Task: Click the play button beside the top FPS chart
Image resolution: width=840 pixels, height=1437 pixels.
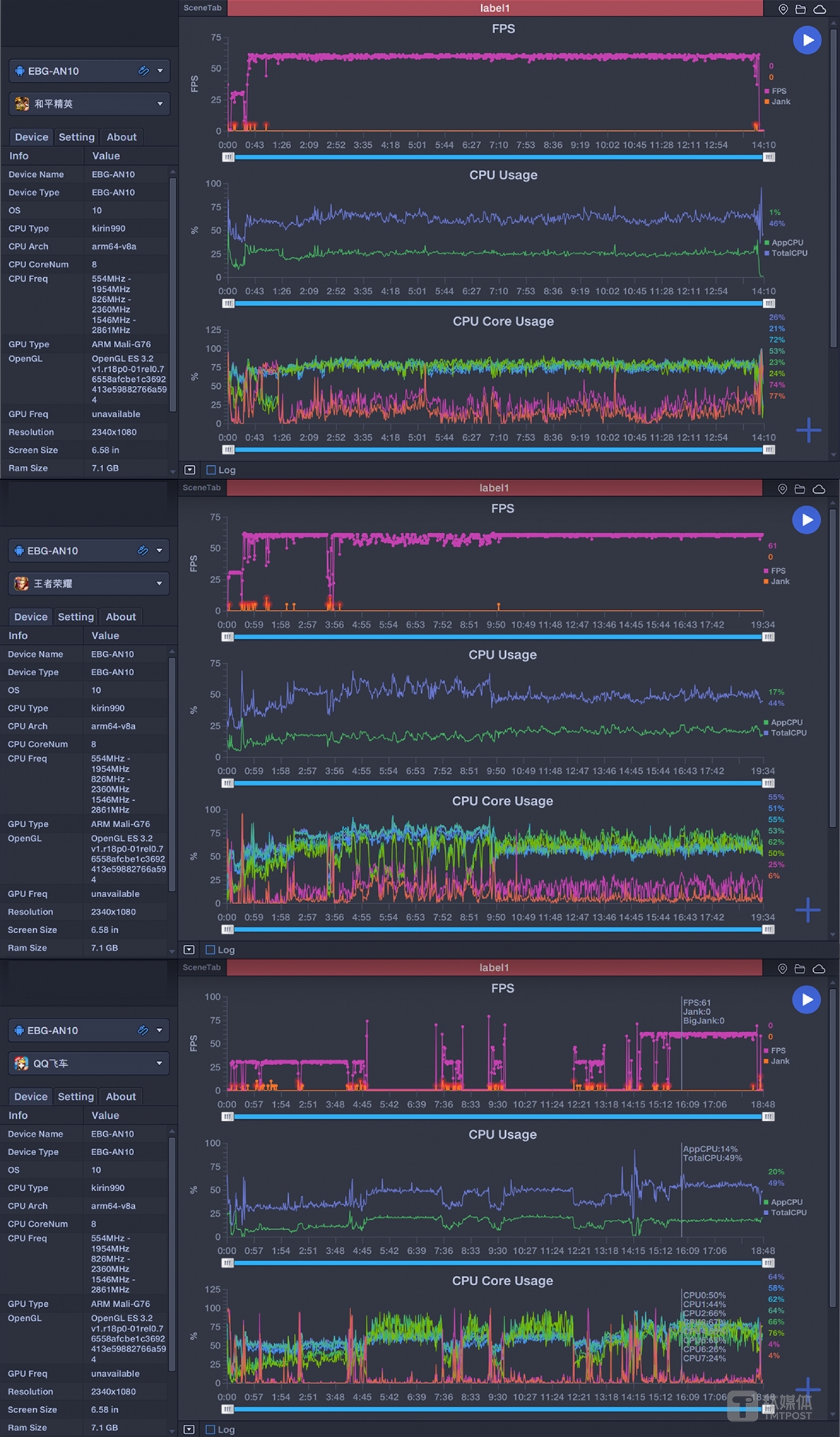Action: point(807,40)
